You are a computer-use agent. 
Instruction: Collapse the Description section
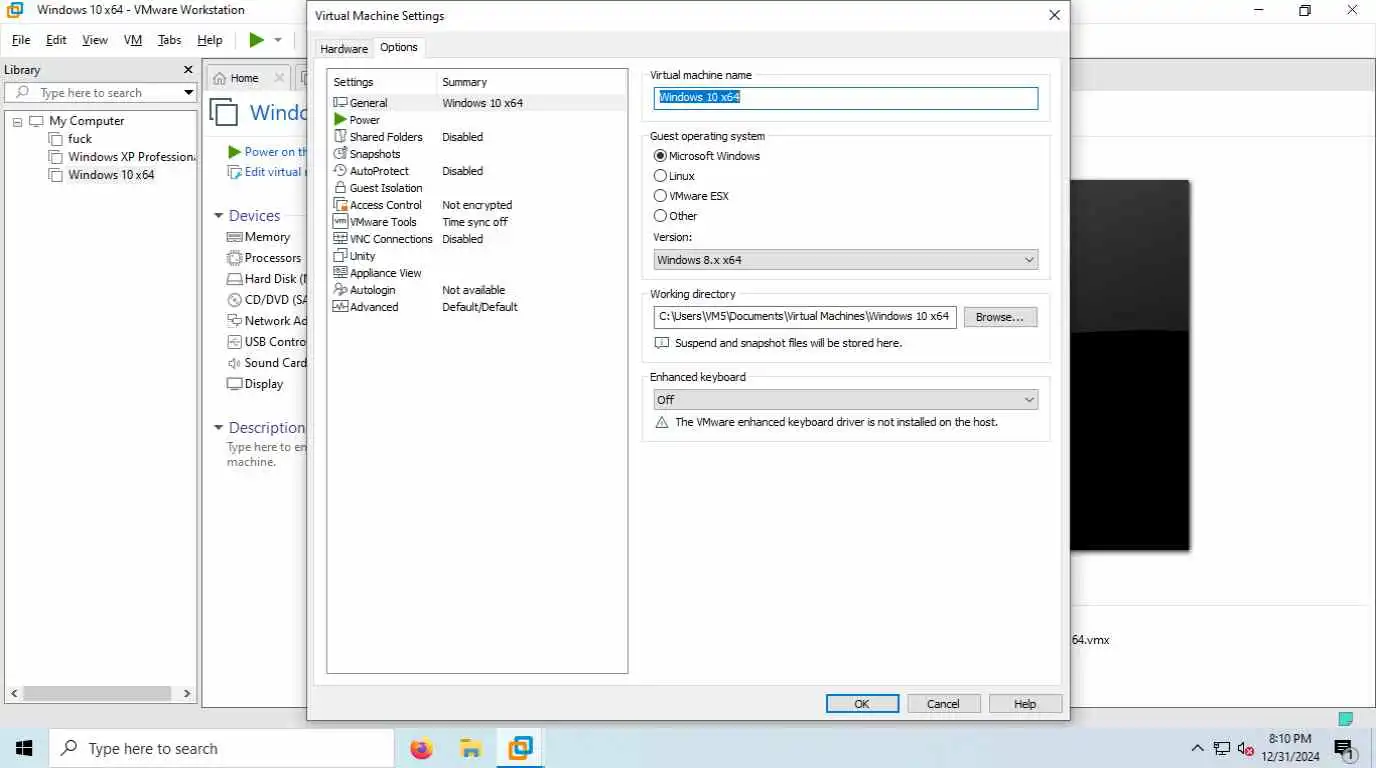(219, 428)
